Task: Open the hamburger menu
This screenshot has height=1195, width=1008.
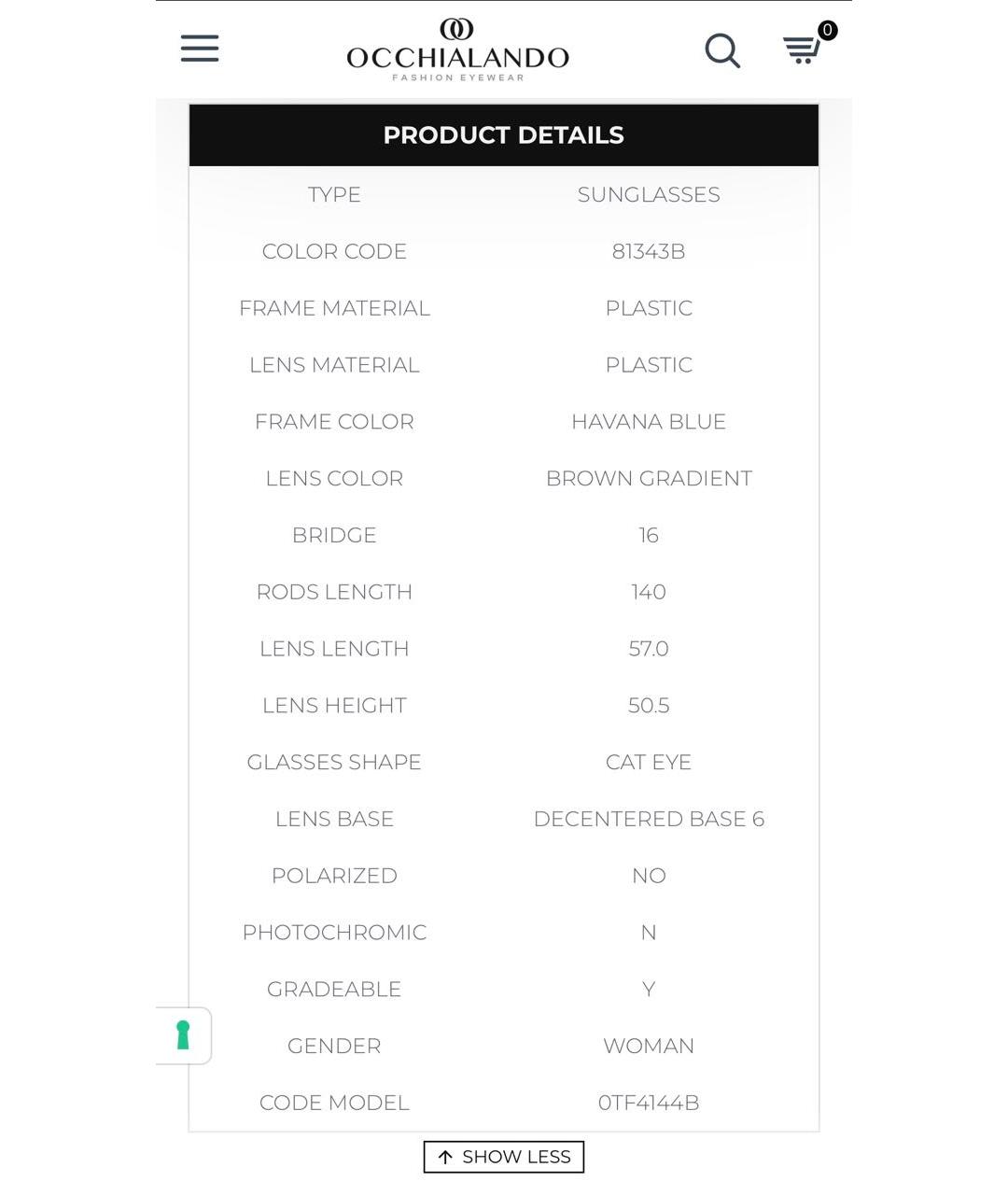Action: [200, 49]
